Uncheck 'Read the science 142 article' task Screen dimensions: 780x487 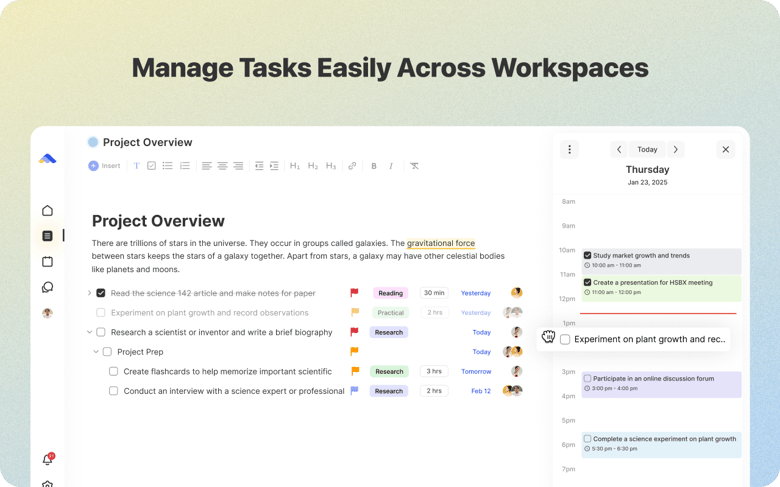tap(101, 293)
